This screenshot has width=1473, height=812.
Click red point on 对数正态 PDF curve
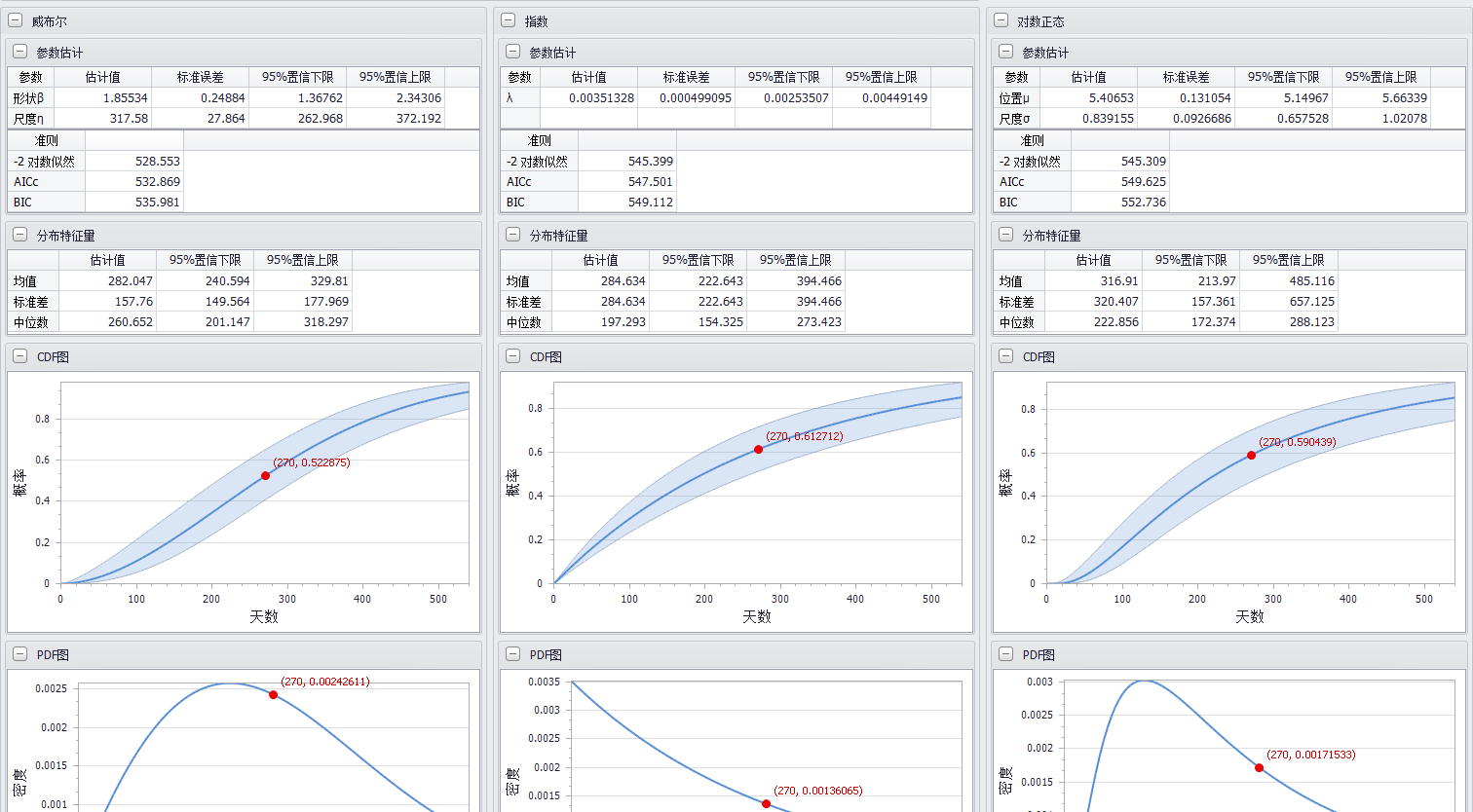[x=1259, y=768]
